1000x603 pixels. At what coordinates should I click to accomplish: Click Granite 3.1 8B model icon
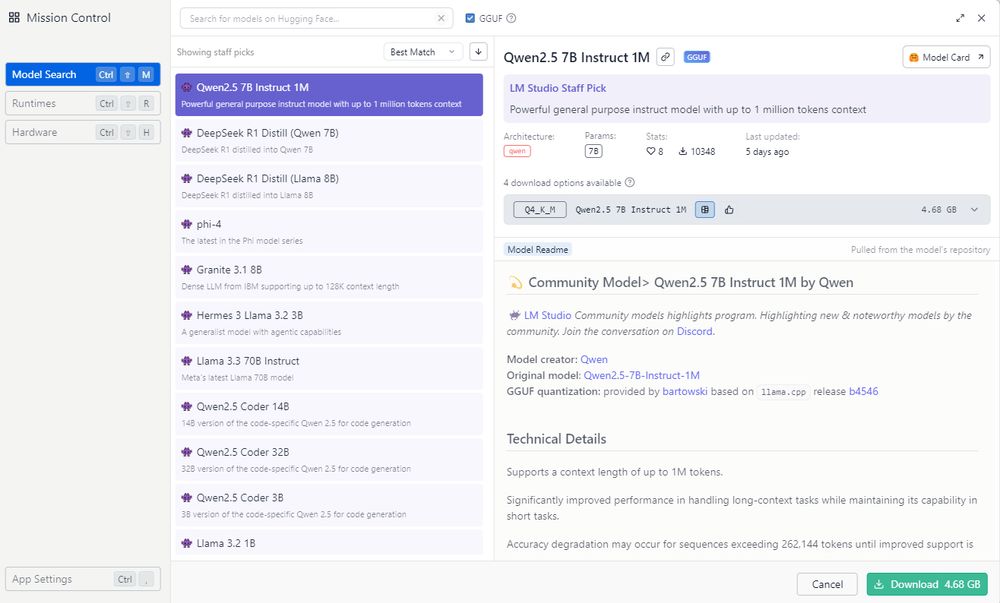tap(187, 270)
